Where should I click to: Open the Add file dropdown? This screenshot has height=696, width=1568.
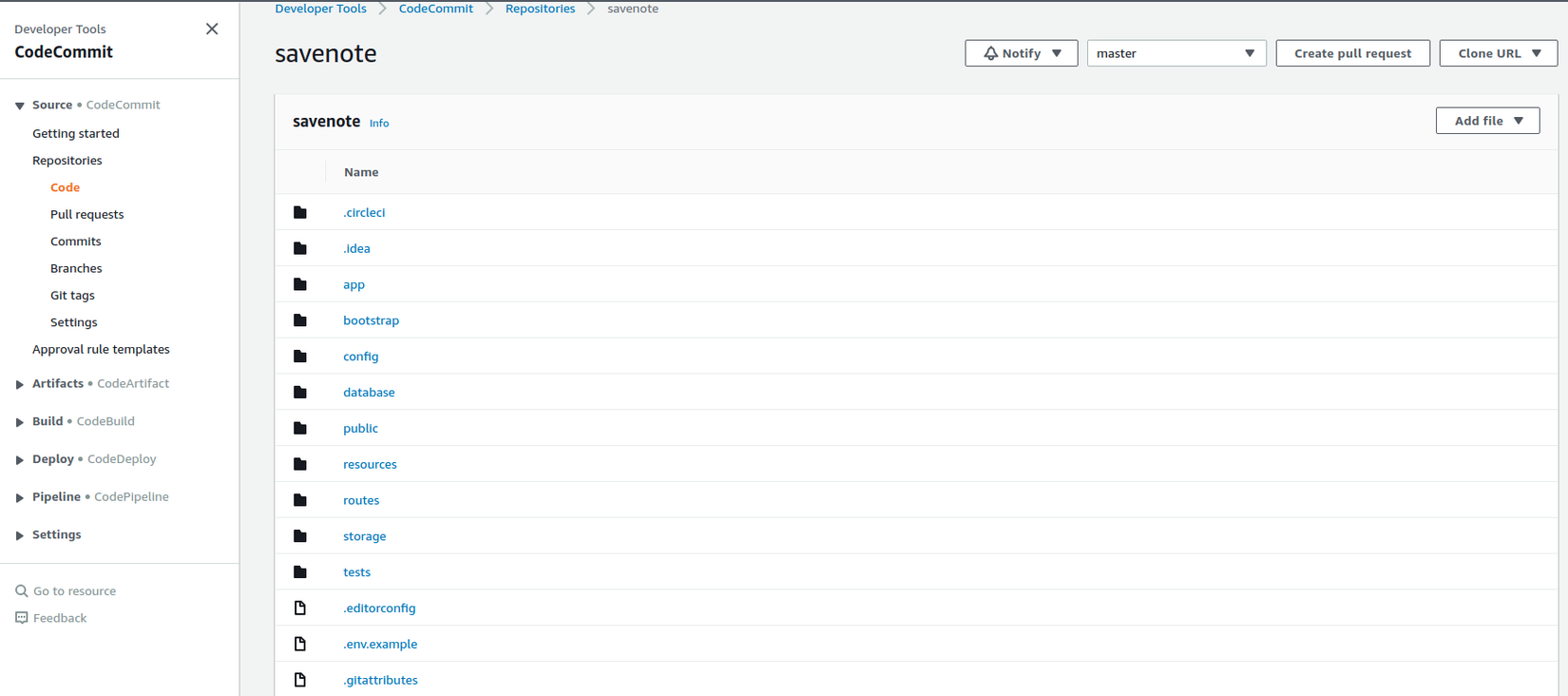[x=1488, y=121]
